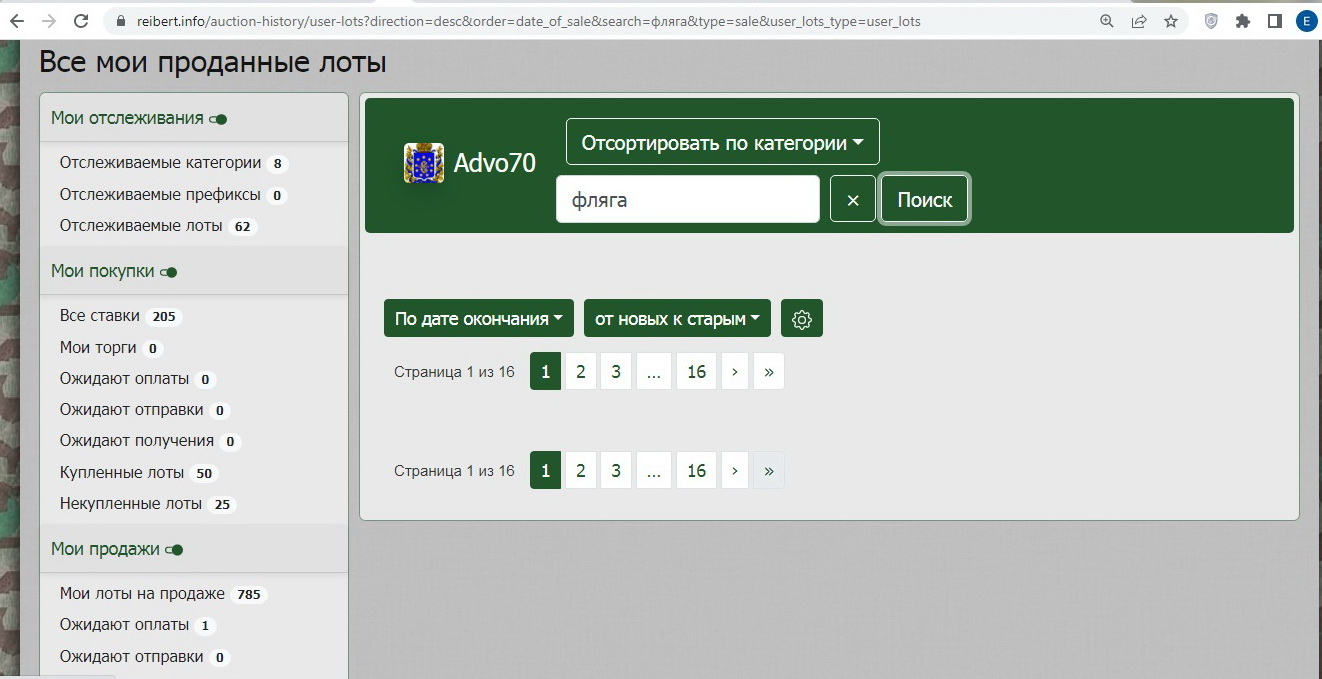Open Купленные лоты in sidebar

(x=122, y=472)
